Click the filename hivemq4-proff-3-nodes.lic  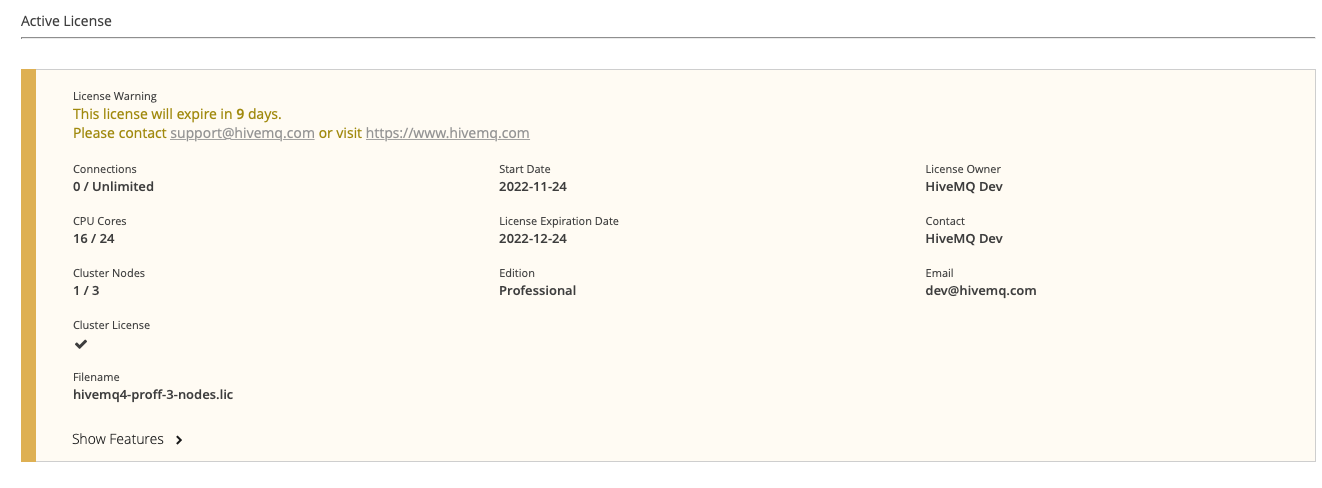tap(153, 395)
